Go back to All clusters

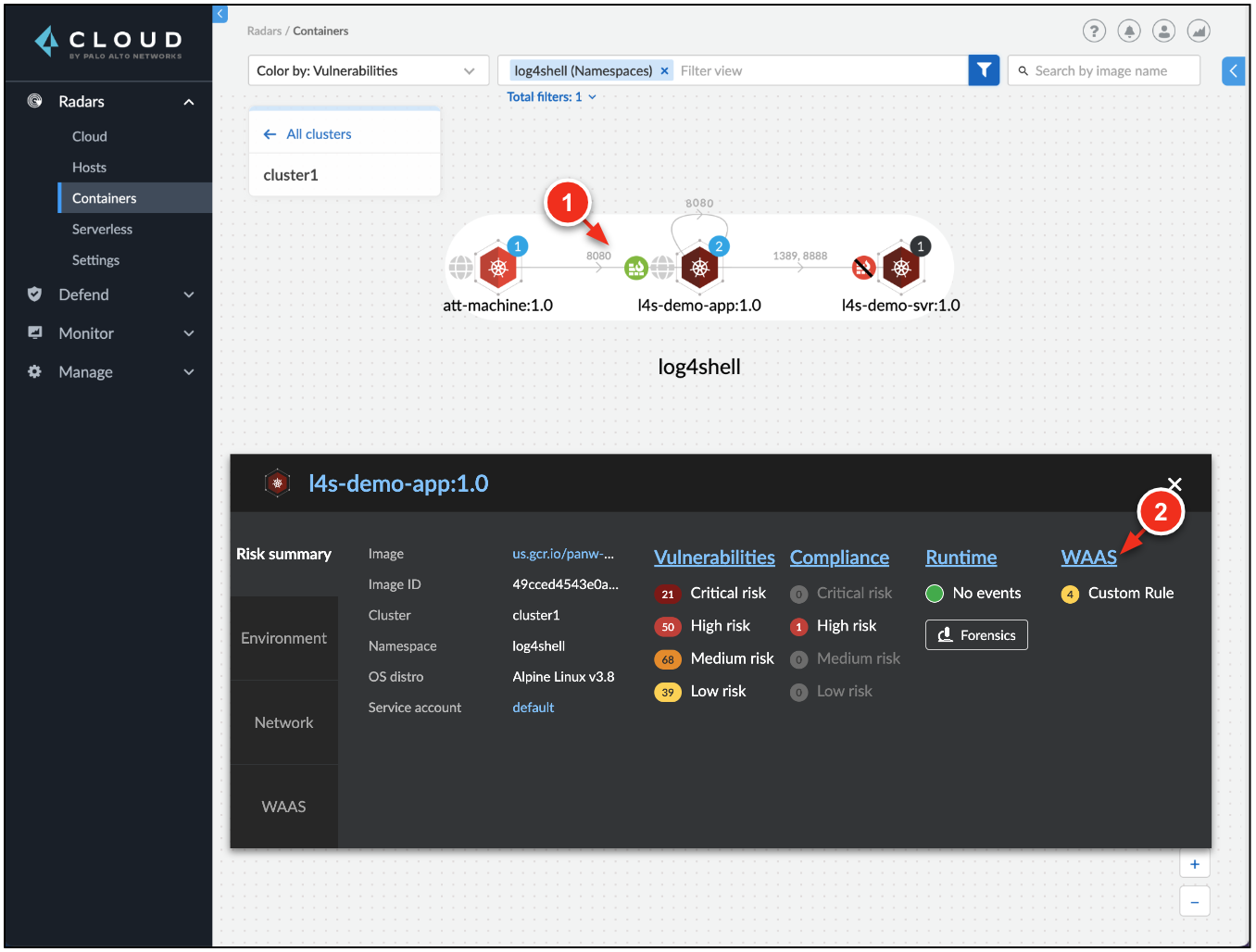tap(319, 134)
